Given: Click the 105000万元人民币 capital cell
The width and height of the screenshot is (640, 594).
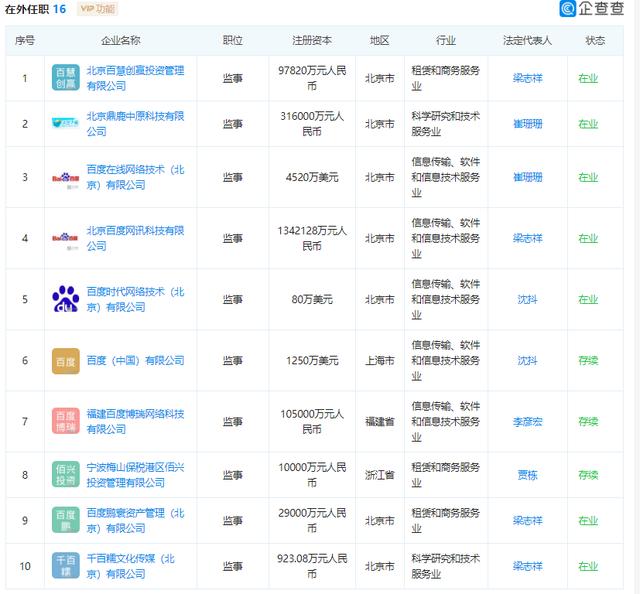Looking at the screenshot, I should pos(312,422).
